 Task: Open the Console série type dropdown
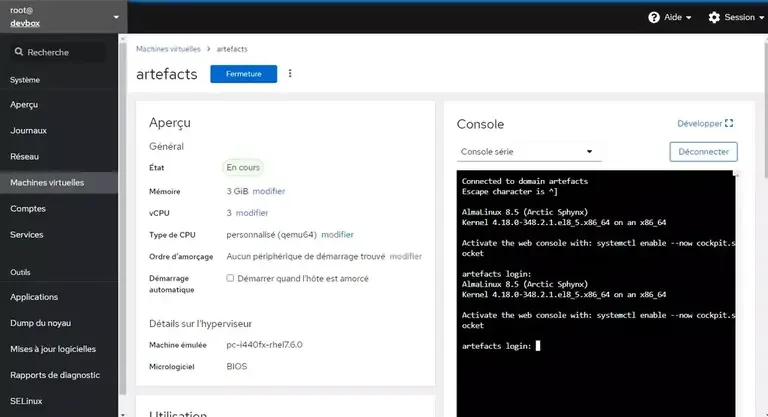coord(528,152)
